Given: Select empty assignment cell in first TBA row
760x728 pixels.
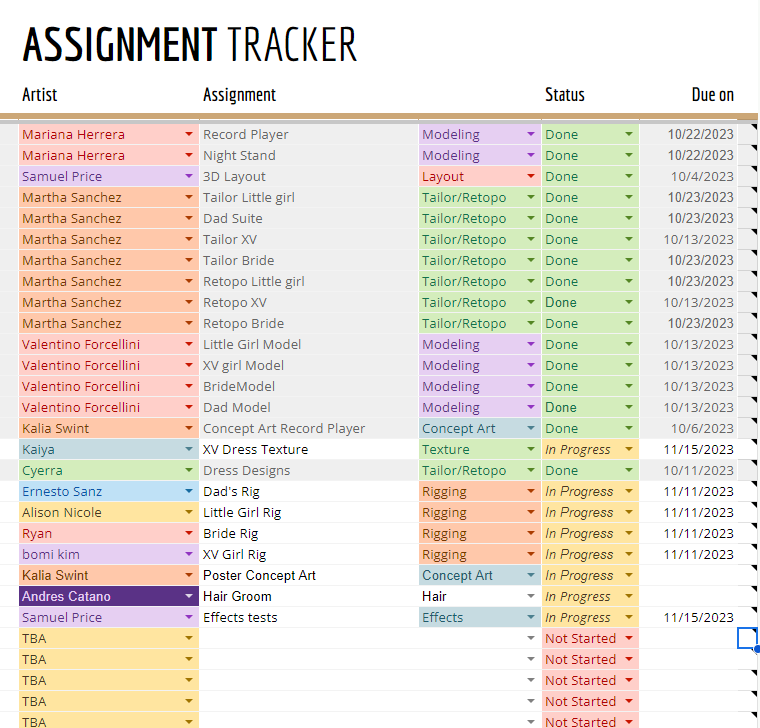Looking at the screenshot, I should tap(309, 638).
